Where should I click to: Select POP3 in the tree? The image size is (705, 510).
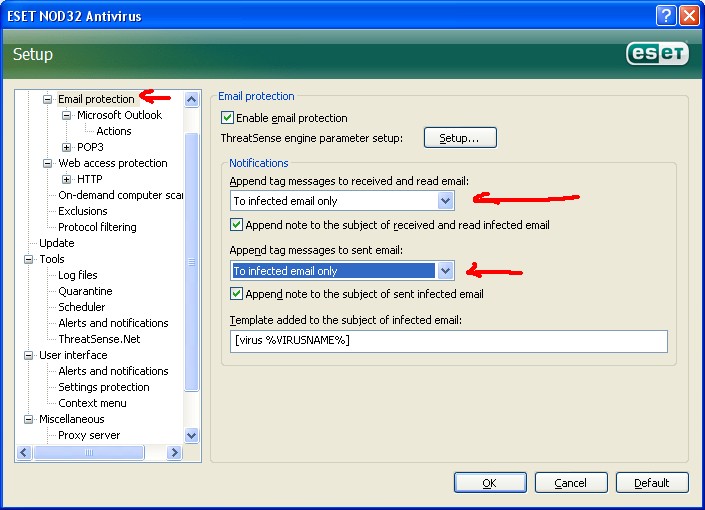click(90, 147)
